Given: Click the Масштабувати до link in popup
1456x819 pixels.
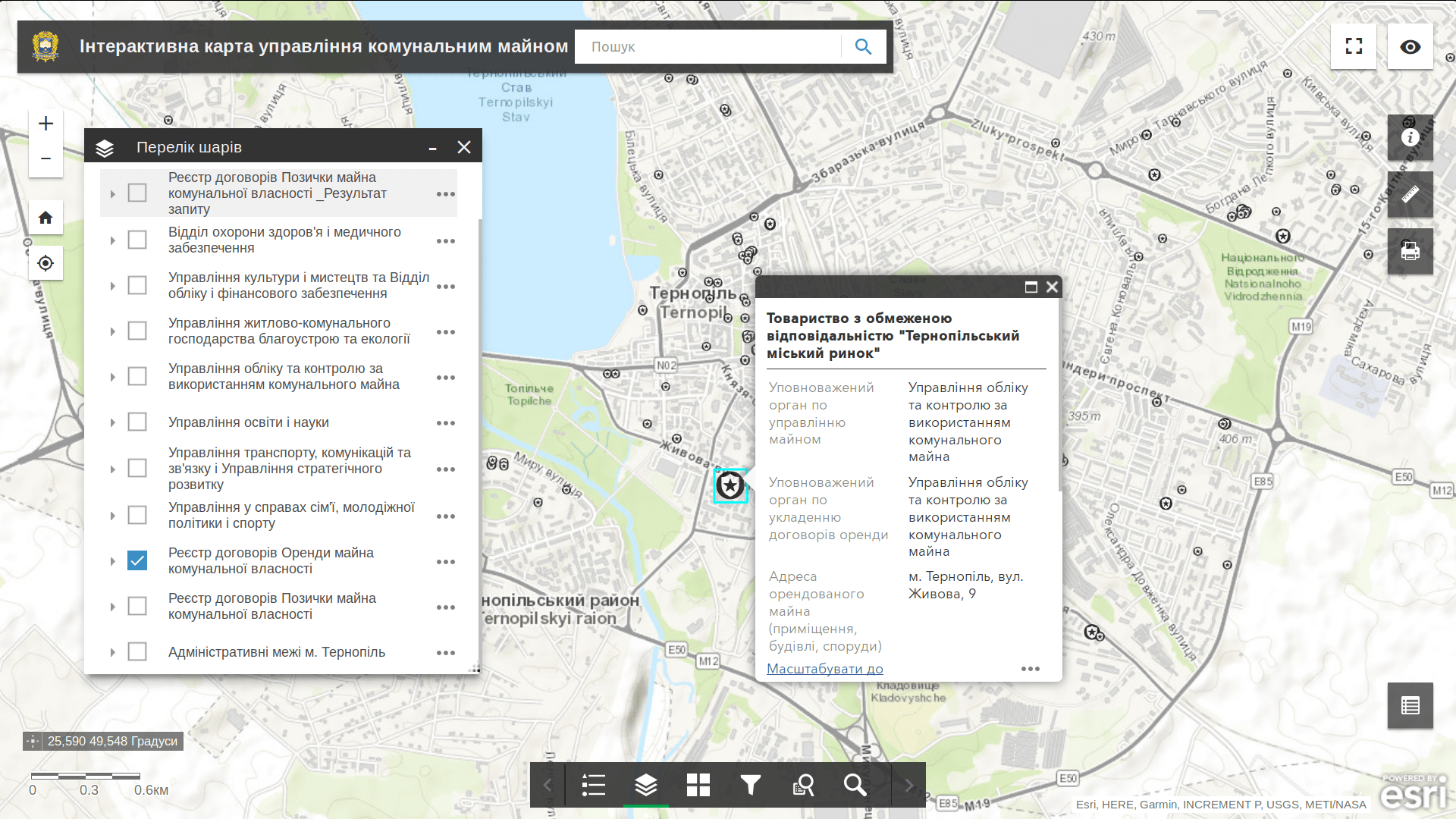Looking at the screenshot, I should click(x=825, y=669).
